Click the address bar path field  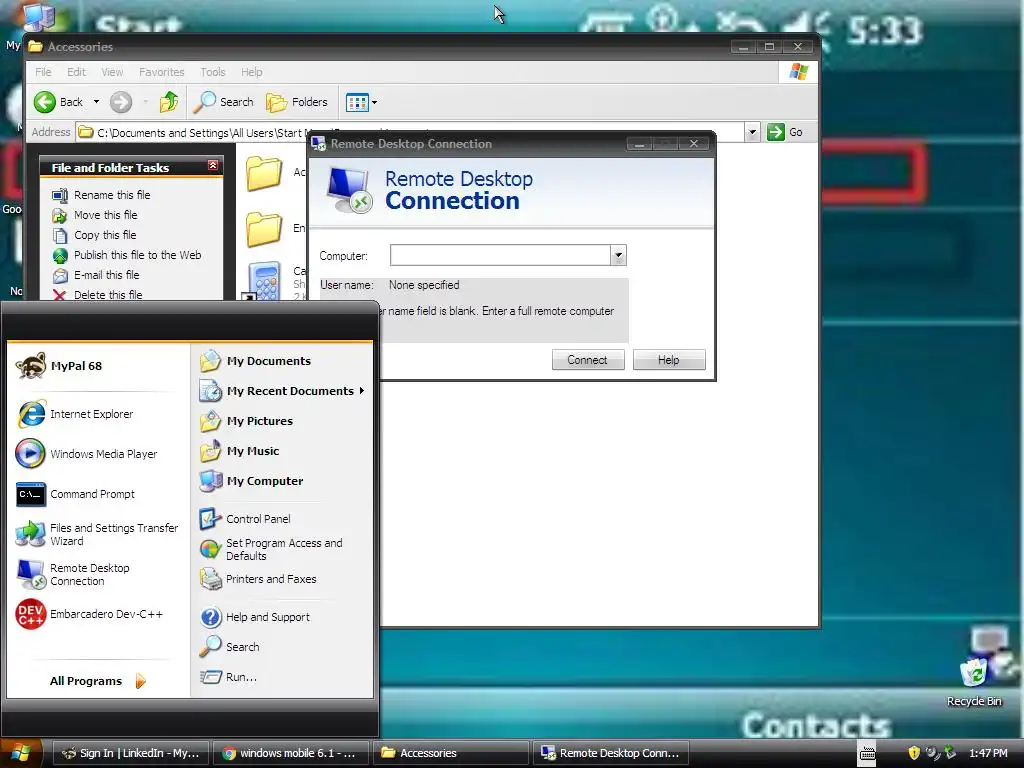point(411,133)
